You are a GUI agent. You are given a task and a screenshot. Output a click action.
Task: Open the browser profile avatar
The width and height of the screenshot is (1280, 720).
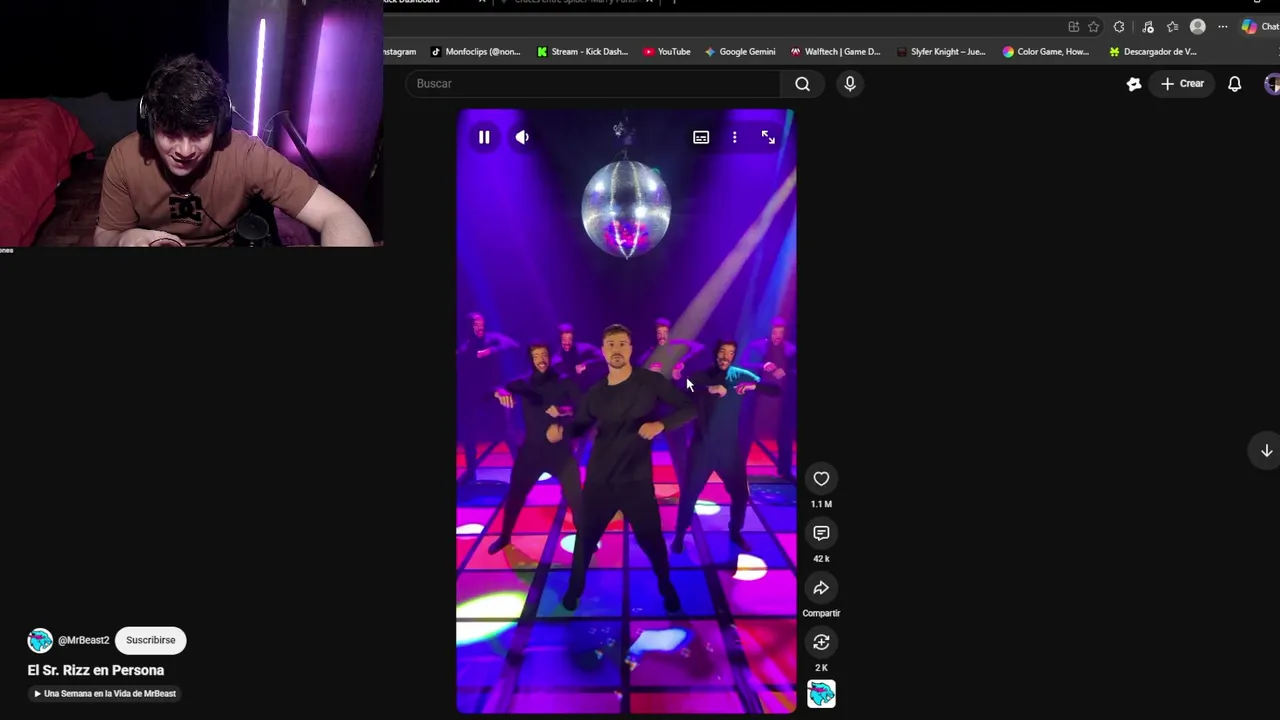coord(1198,27)
